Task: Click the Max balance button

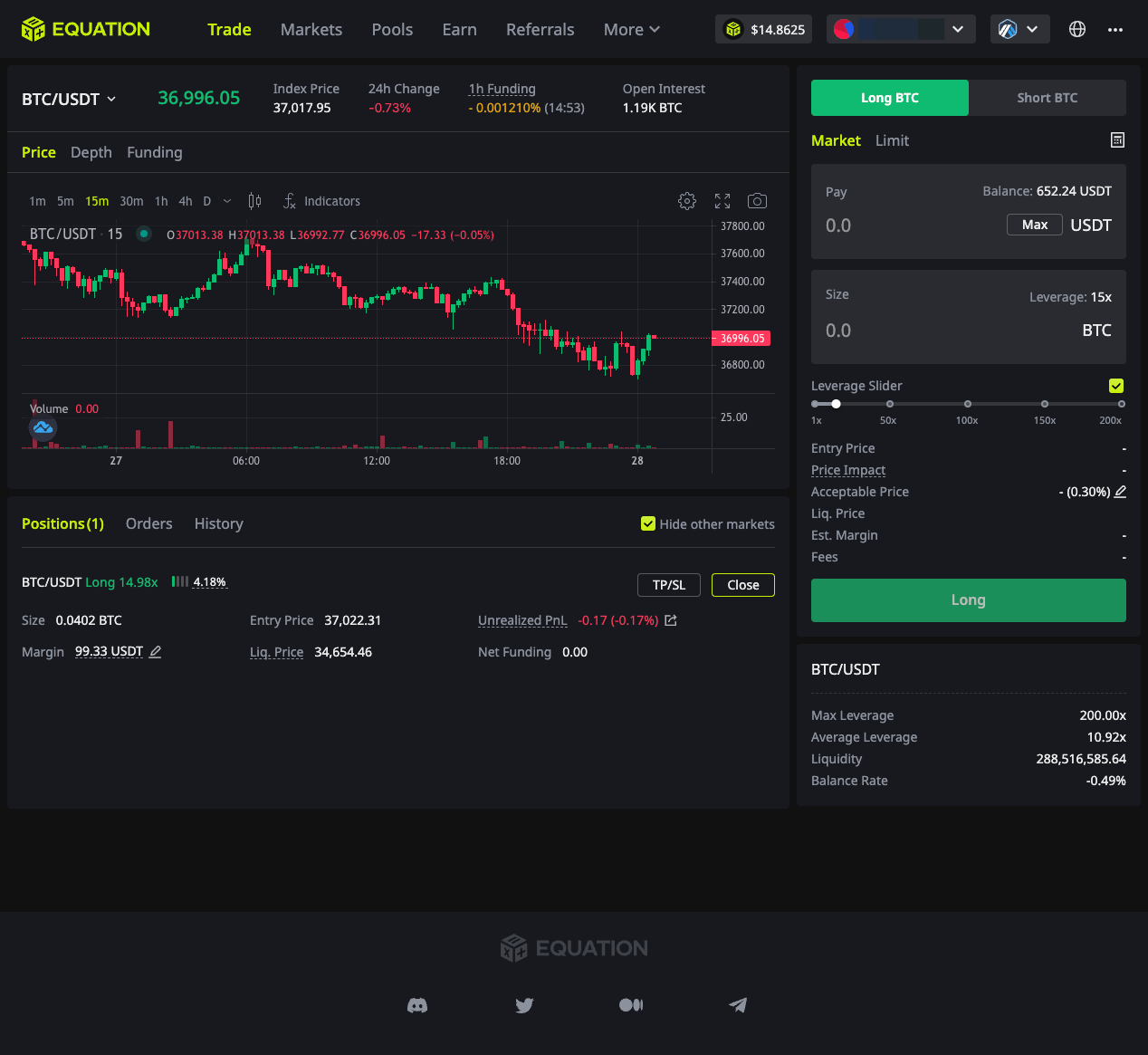Action: pyautogui.click(x=1035, y=225)
